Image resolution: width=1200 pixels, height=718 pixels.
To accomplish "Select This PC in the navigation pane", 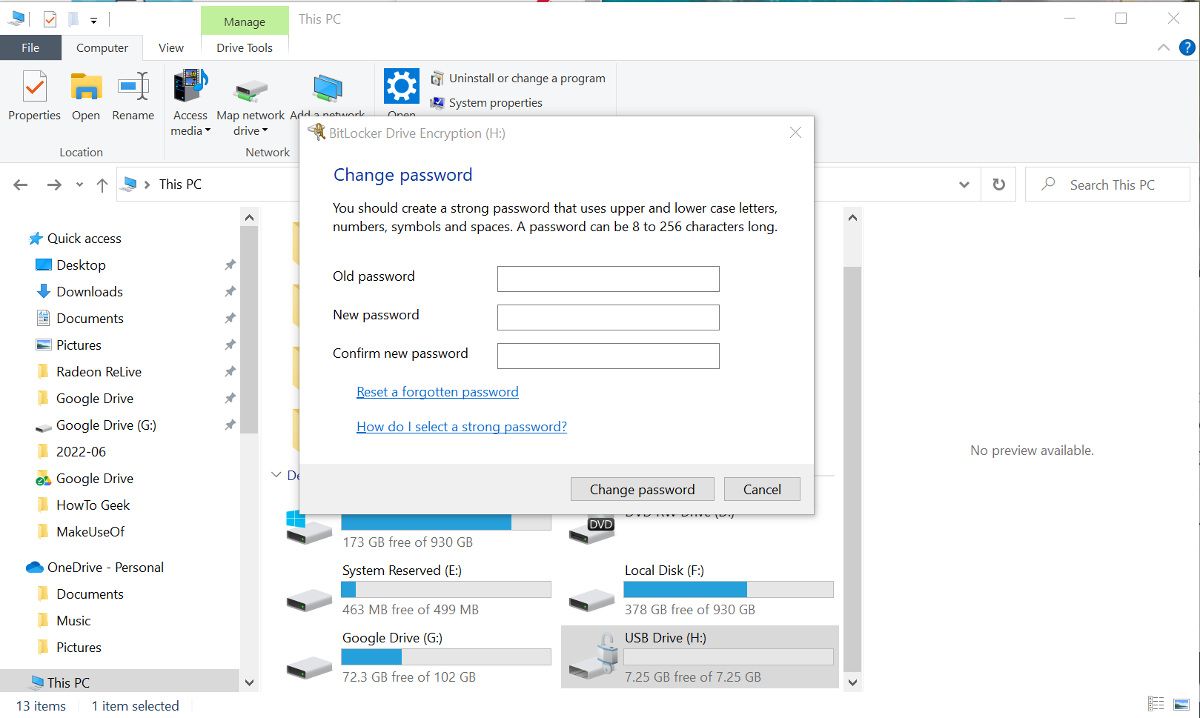I will pyautogui.click(x=68, y=682).
